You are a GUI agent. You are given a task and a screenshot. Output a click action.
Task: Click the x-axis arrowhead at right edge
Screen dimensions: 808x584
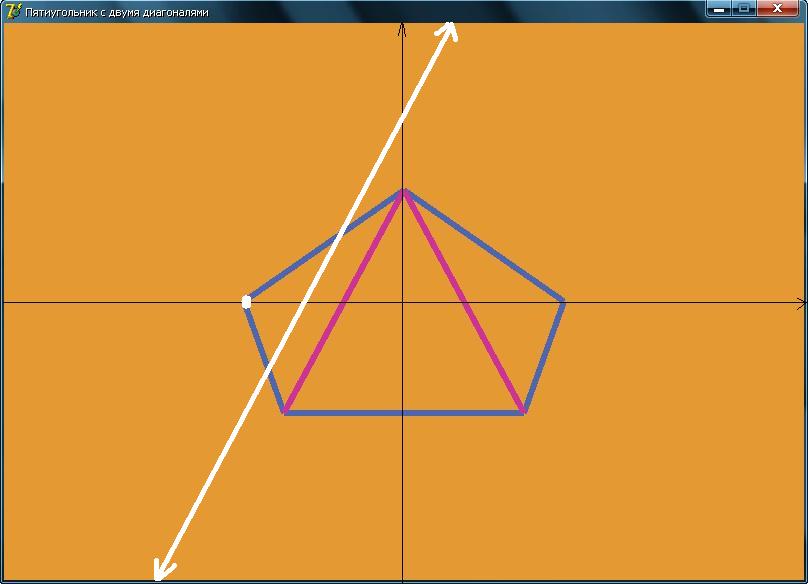coord(801,302)
